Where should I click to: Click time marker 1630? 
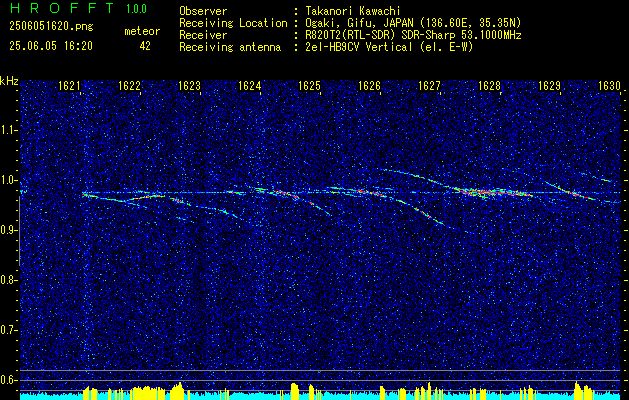pyautogui.click(x=609, y=86)
